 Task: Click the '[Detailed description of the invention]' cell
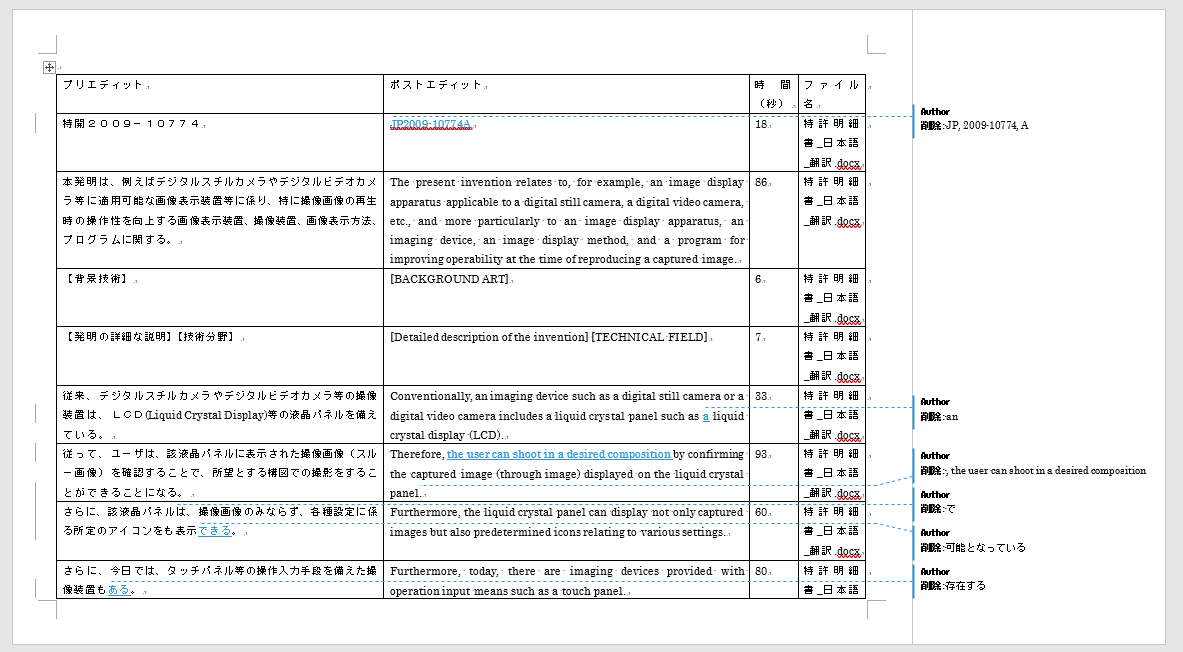pos(488,337)
